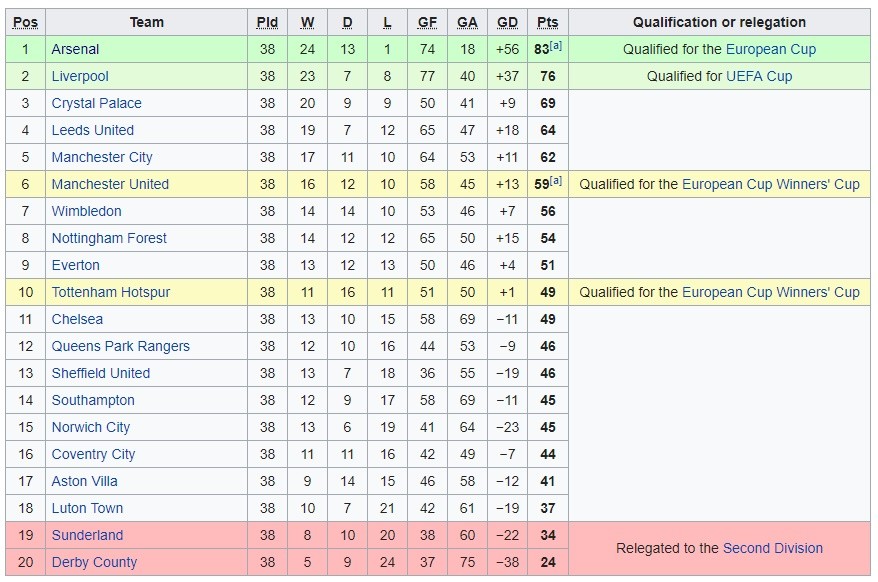Open the Derby County link
This screenshot has height=582, width=878.
pos(94,562)
